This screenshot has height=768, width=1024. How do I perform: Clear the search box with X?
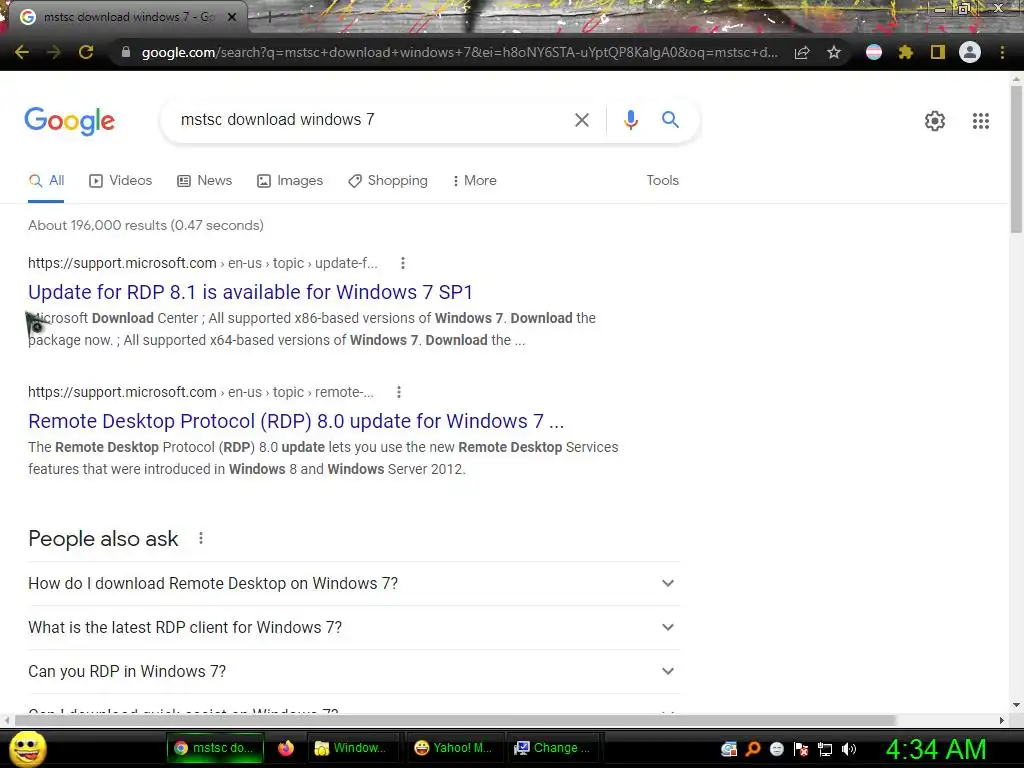tap(581, 120)
